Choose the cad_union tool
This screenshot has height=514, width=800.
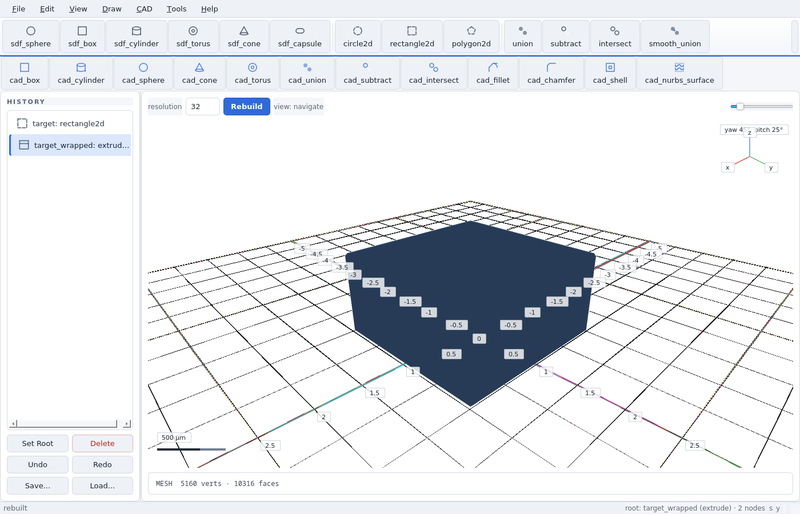(x=307, y=74)
